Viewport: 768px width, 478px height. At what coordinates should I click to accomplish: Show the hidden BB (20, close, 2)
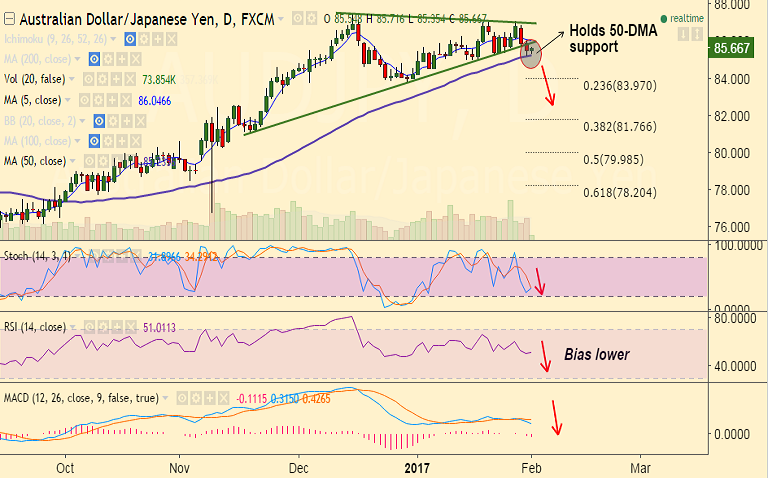[99, 121]
